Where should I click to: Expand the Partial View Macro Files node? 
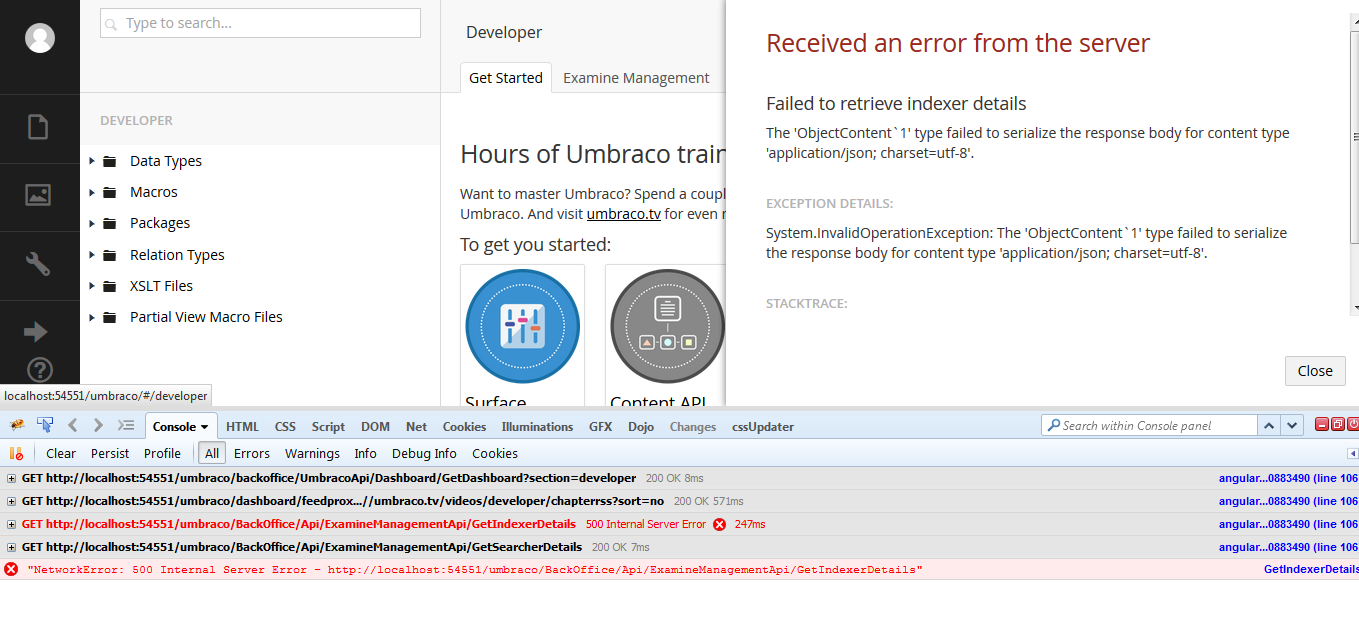[x=91, y=317]
